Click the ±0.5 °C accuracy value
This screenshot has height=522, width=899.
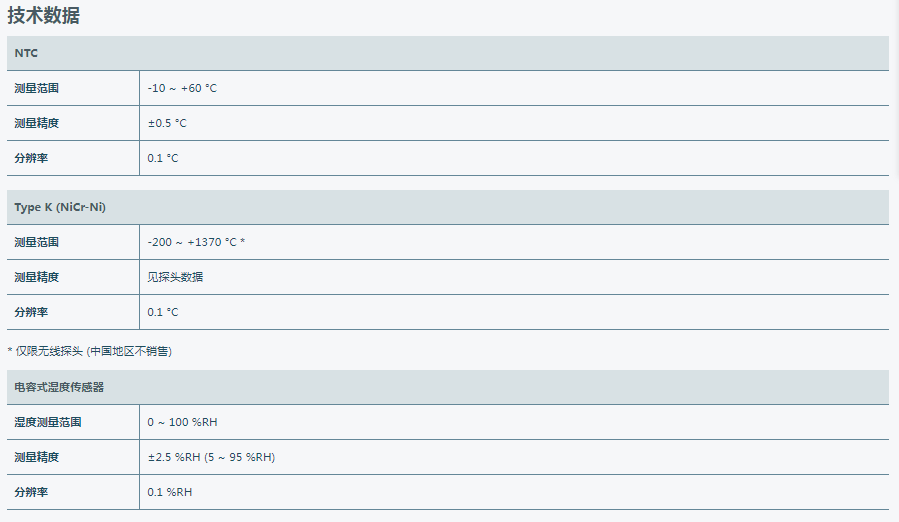coord(167,123)
